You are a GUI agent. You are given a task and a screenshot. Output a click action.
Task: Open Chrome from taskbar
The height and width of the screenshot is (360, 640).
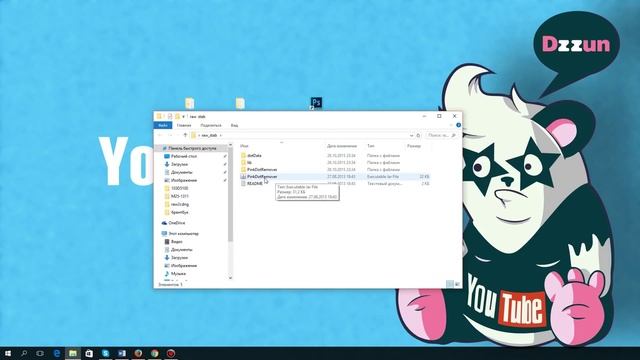coord(154,353)
